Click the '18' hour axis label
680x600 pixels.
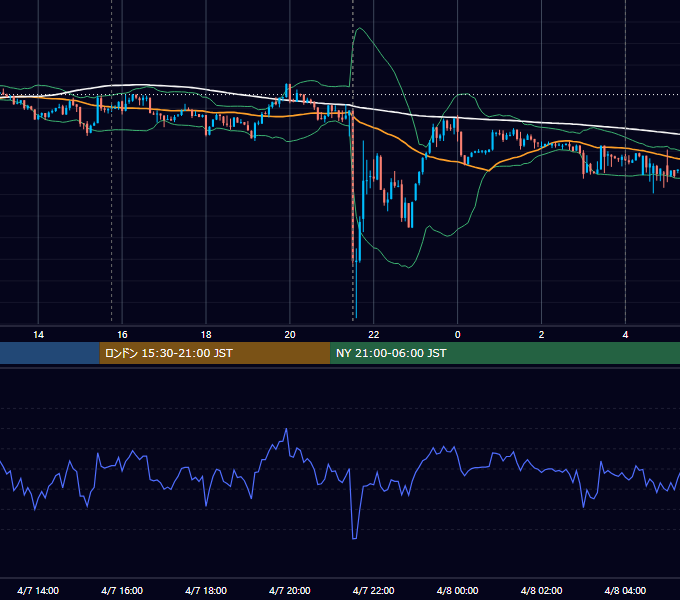coord(206,335)
